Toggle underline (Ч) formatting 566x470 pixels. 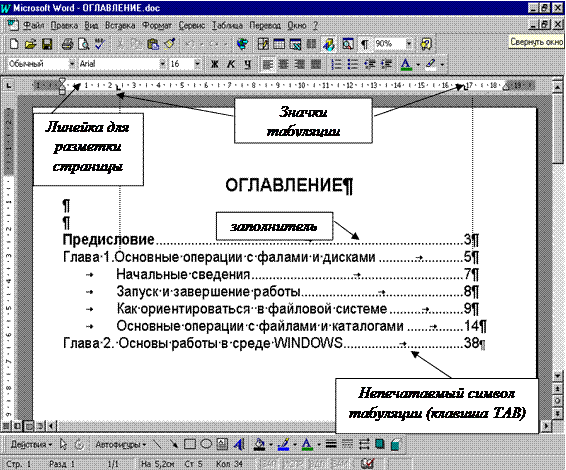pos(248,64)
